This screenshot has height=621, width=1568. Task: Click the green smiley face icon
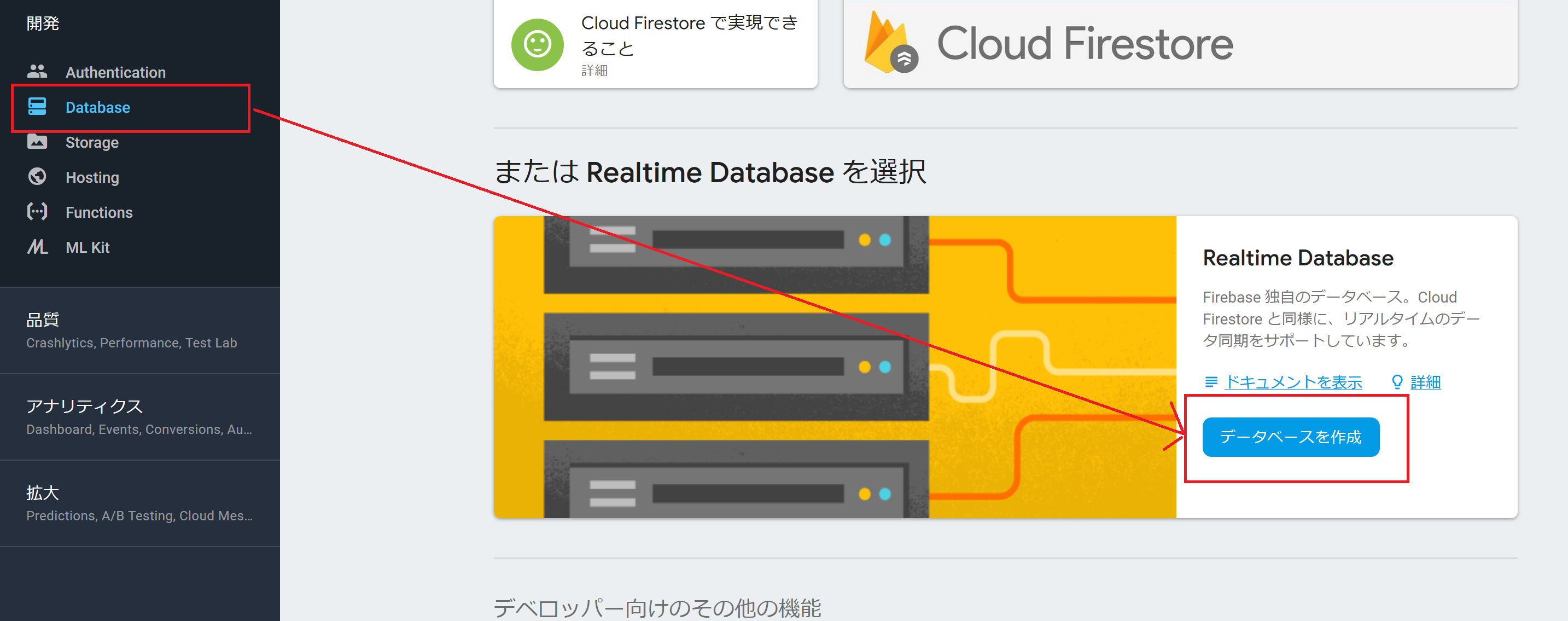click(538, 44)
